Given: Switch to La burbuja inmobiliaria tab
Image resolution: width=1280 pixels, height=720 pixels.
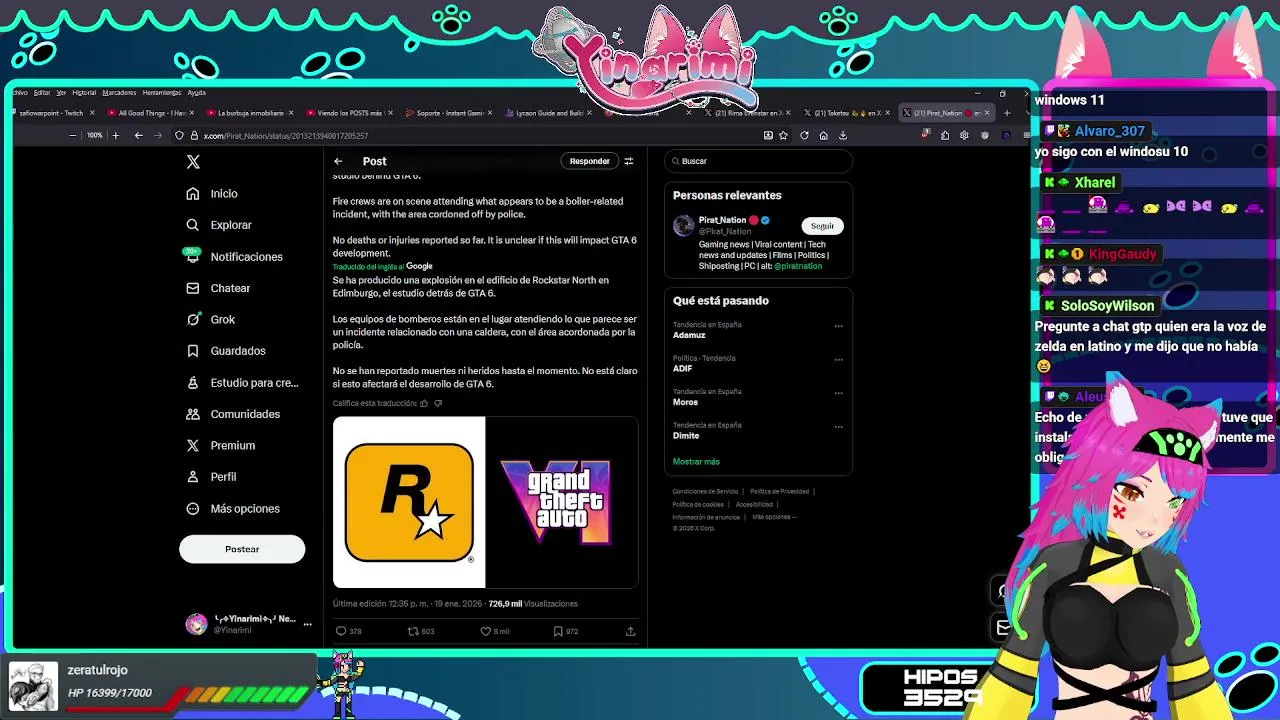Looking at the screenshot, I should click(249, 113).
